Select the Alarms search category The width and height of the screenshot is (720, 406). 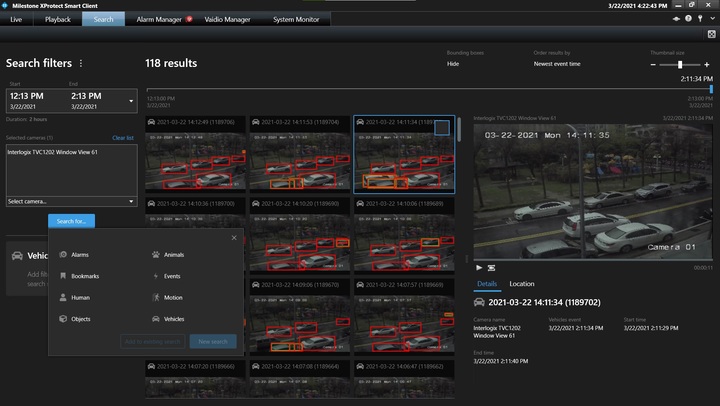79,255
